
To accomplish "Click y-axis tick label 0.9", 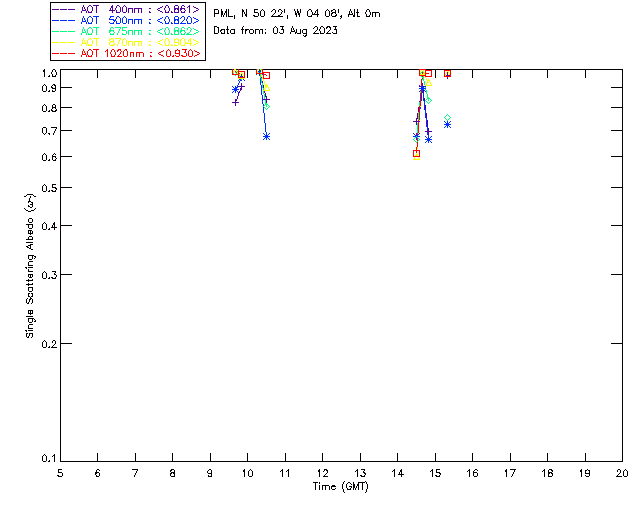I will point(49,88).
